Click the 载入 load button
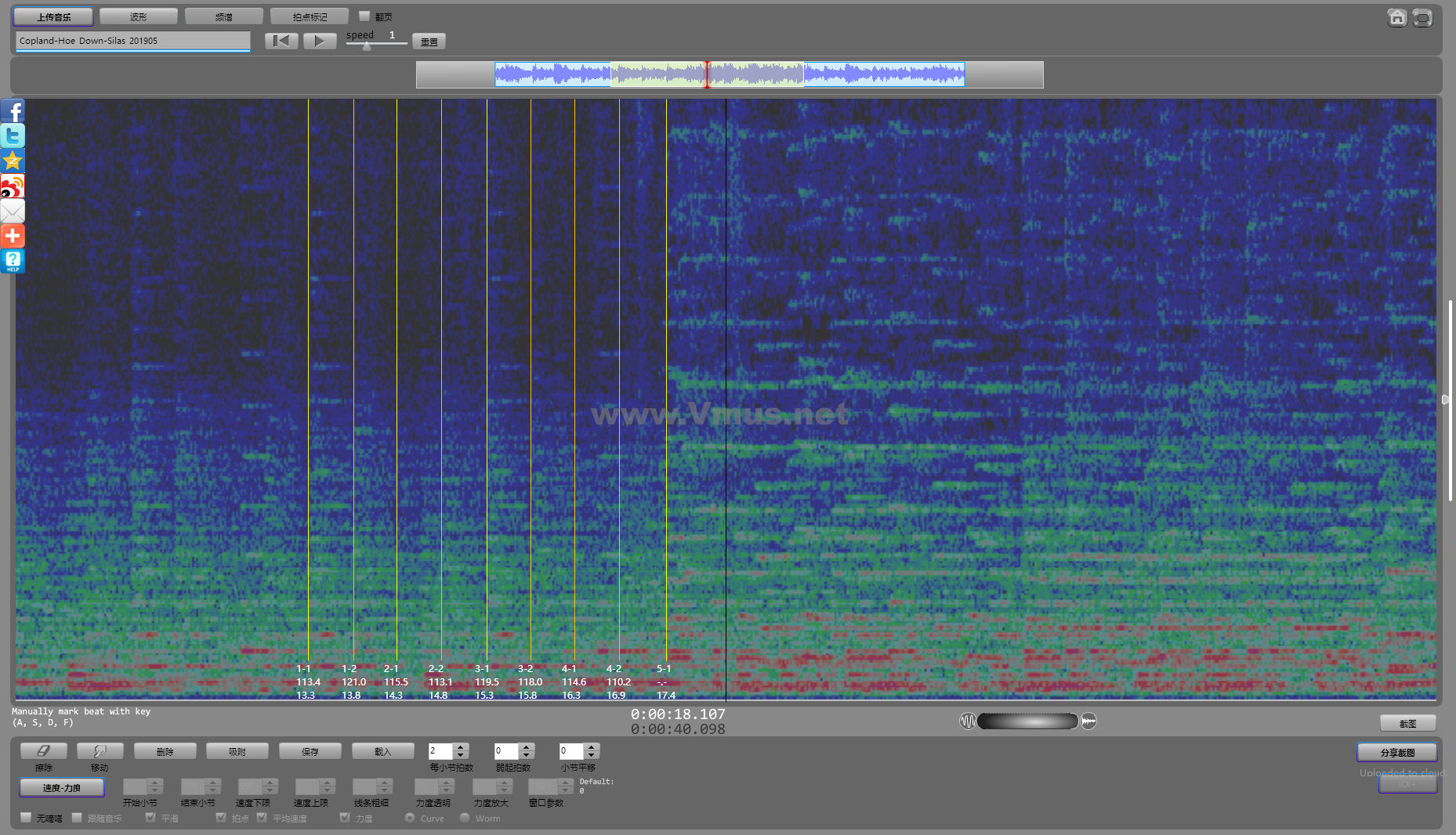 pyautogui.click(x=382, y=750)
